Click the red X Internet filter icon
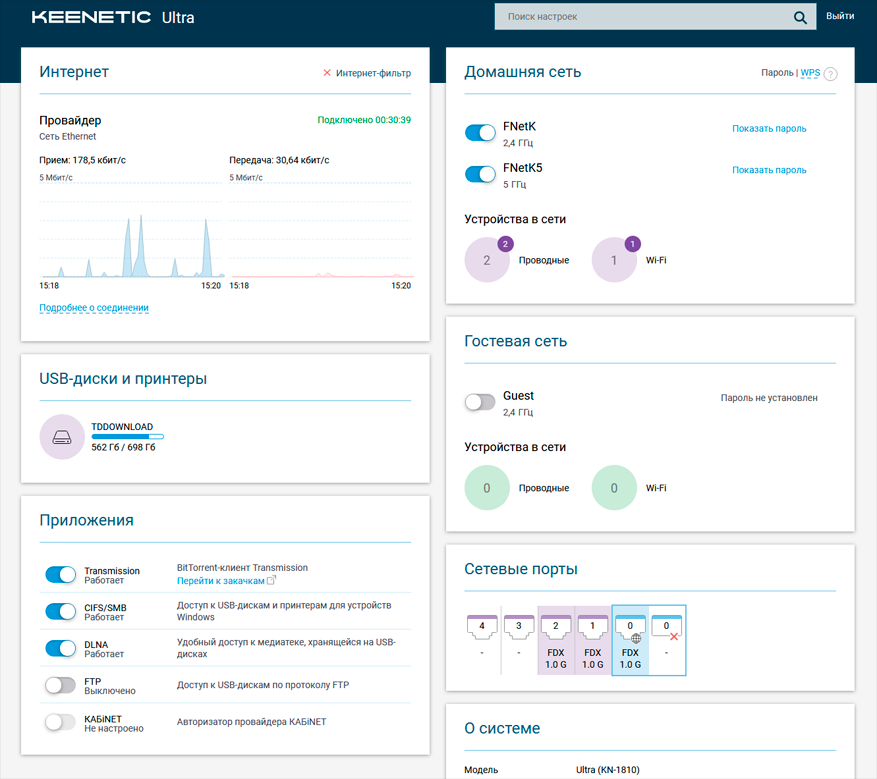 point(327,73)
